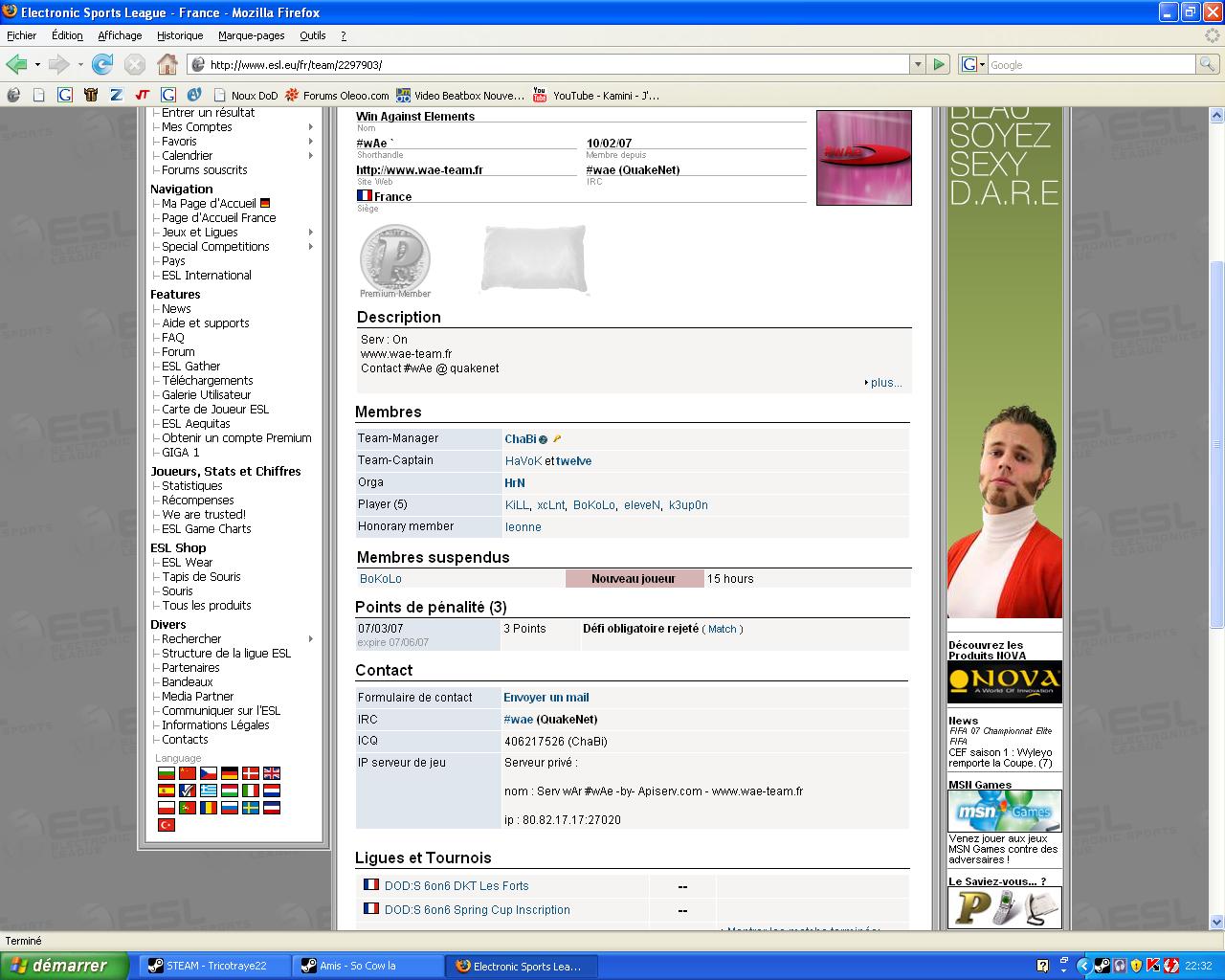This screenshot has width=1225, height=980.
Task: Open the plus... description link
Action: point(885,382)
